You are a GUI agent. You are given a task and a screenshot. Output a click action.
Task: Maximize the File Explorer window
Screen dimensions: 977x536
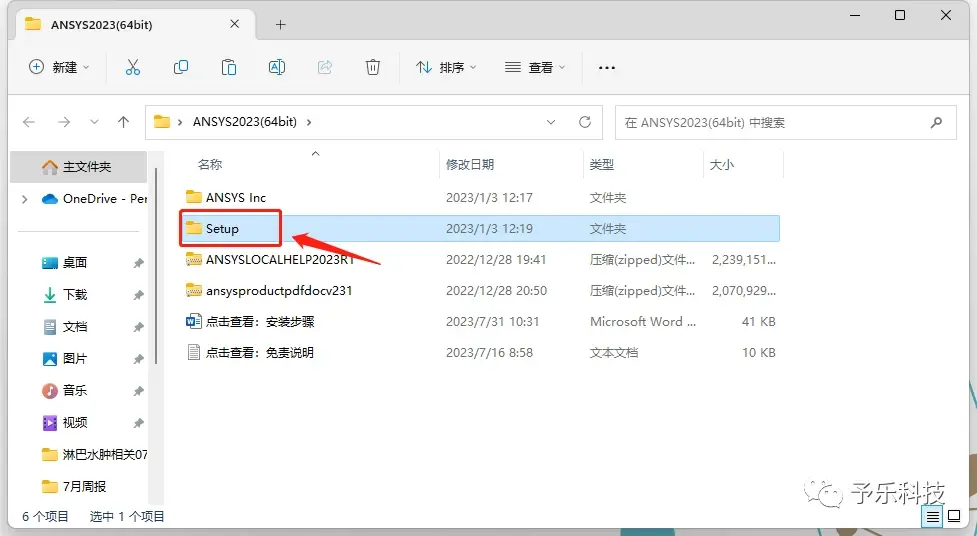point(900,15)
